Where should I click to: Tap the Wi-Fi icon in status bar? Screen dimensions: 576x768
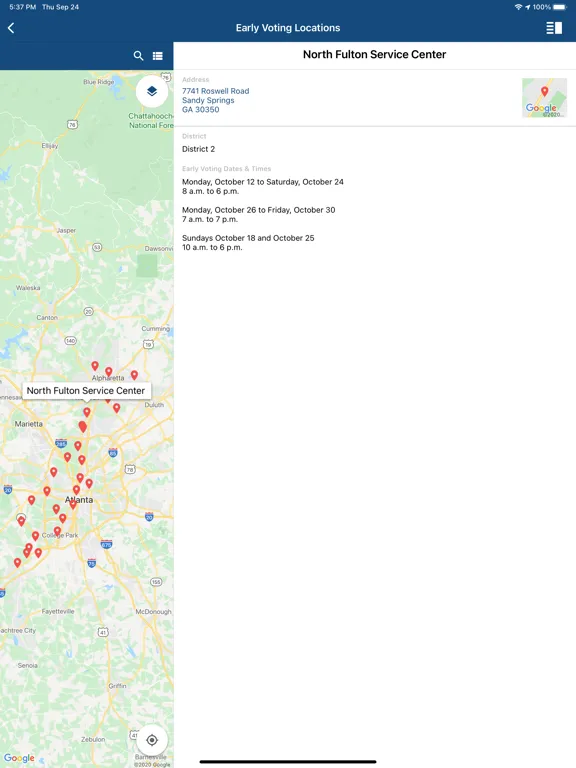coord(518,7)
